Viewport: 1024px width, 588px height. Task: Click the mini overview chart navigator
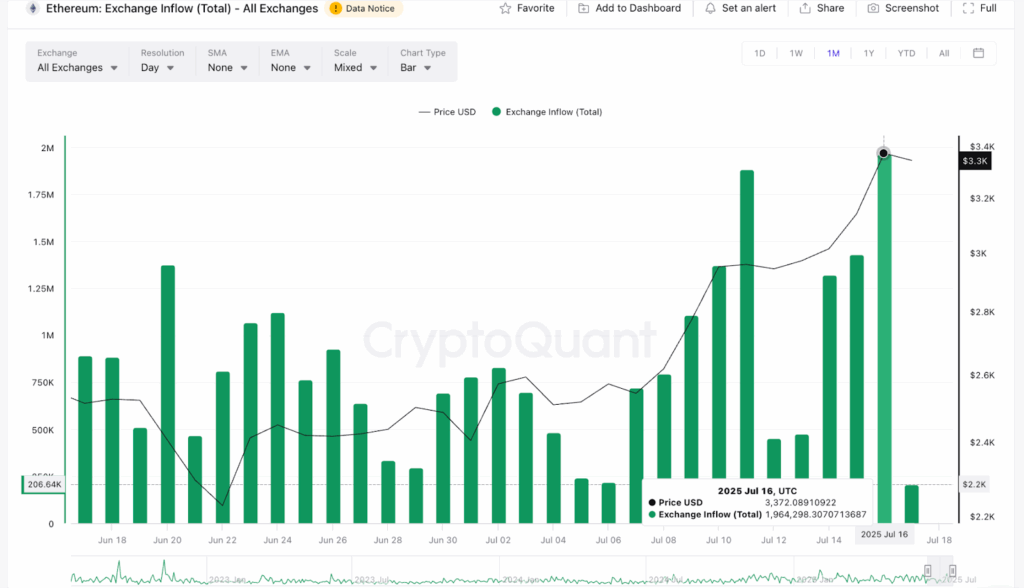[512, 571]
